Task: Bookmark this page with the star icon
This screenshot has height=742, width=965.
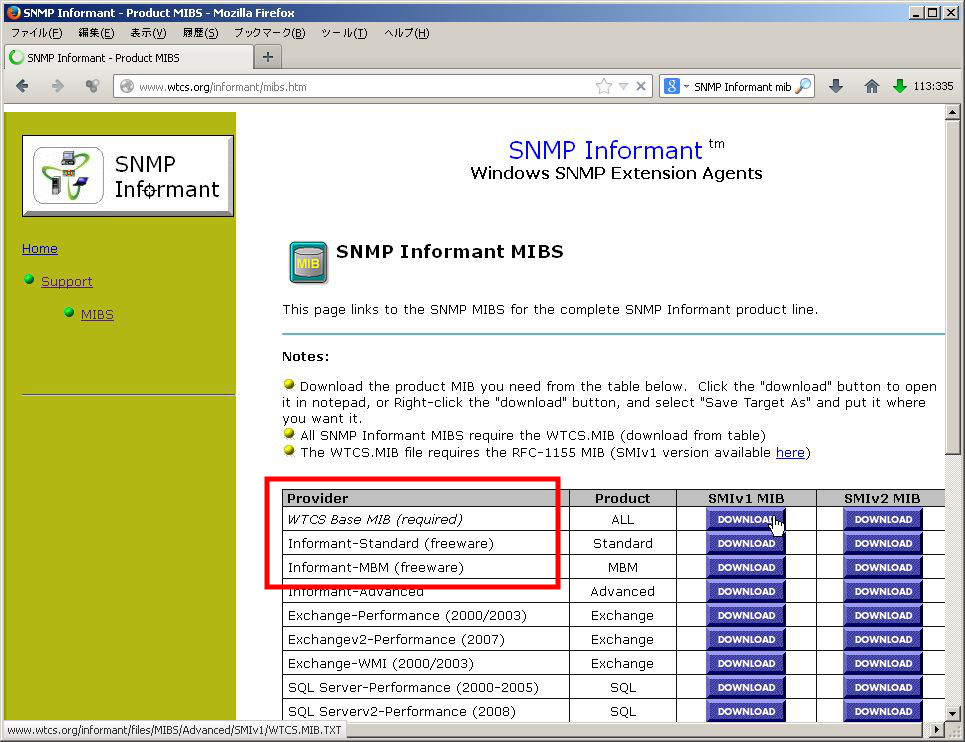Action: click(604, 86)
